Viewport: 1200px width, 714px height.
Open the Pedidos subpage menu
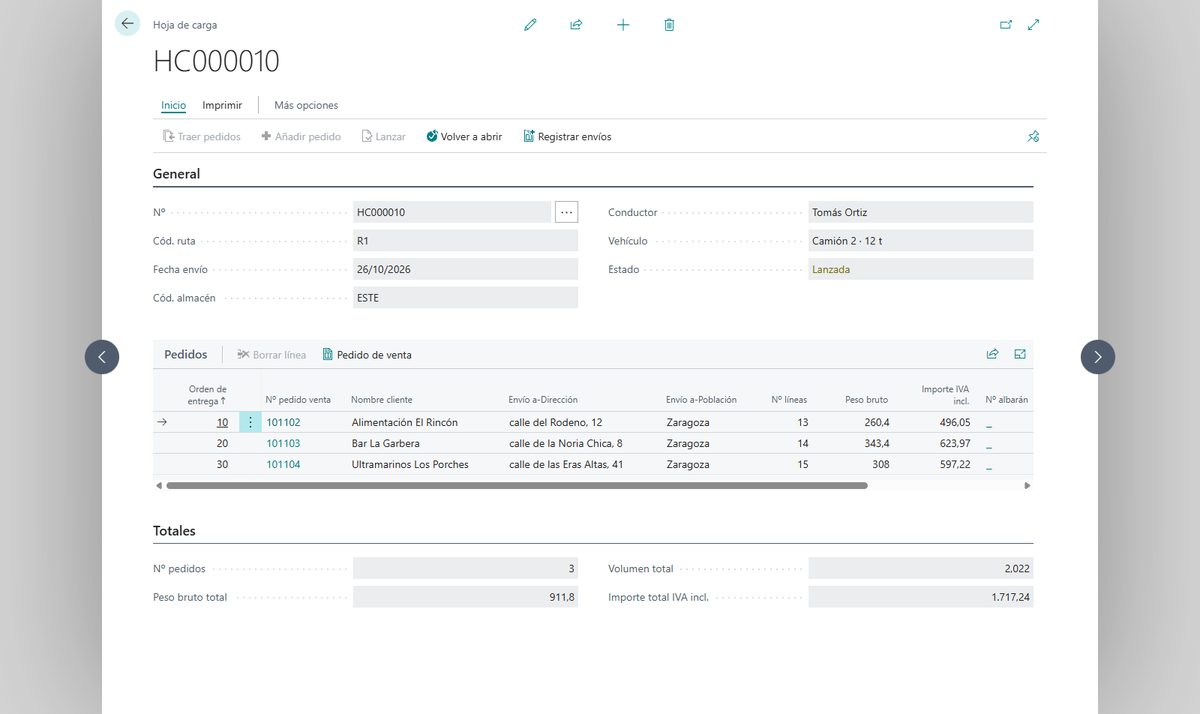[186, 354]
